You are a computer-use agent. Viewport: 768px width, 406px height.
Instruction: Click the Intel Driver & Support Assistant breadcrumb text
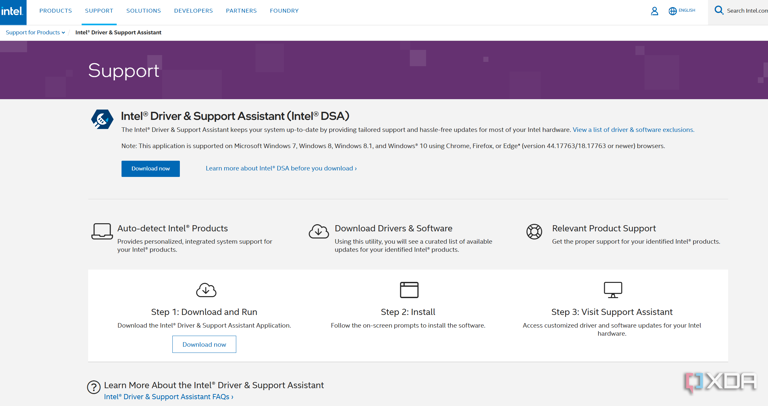pos(118,32)
